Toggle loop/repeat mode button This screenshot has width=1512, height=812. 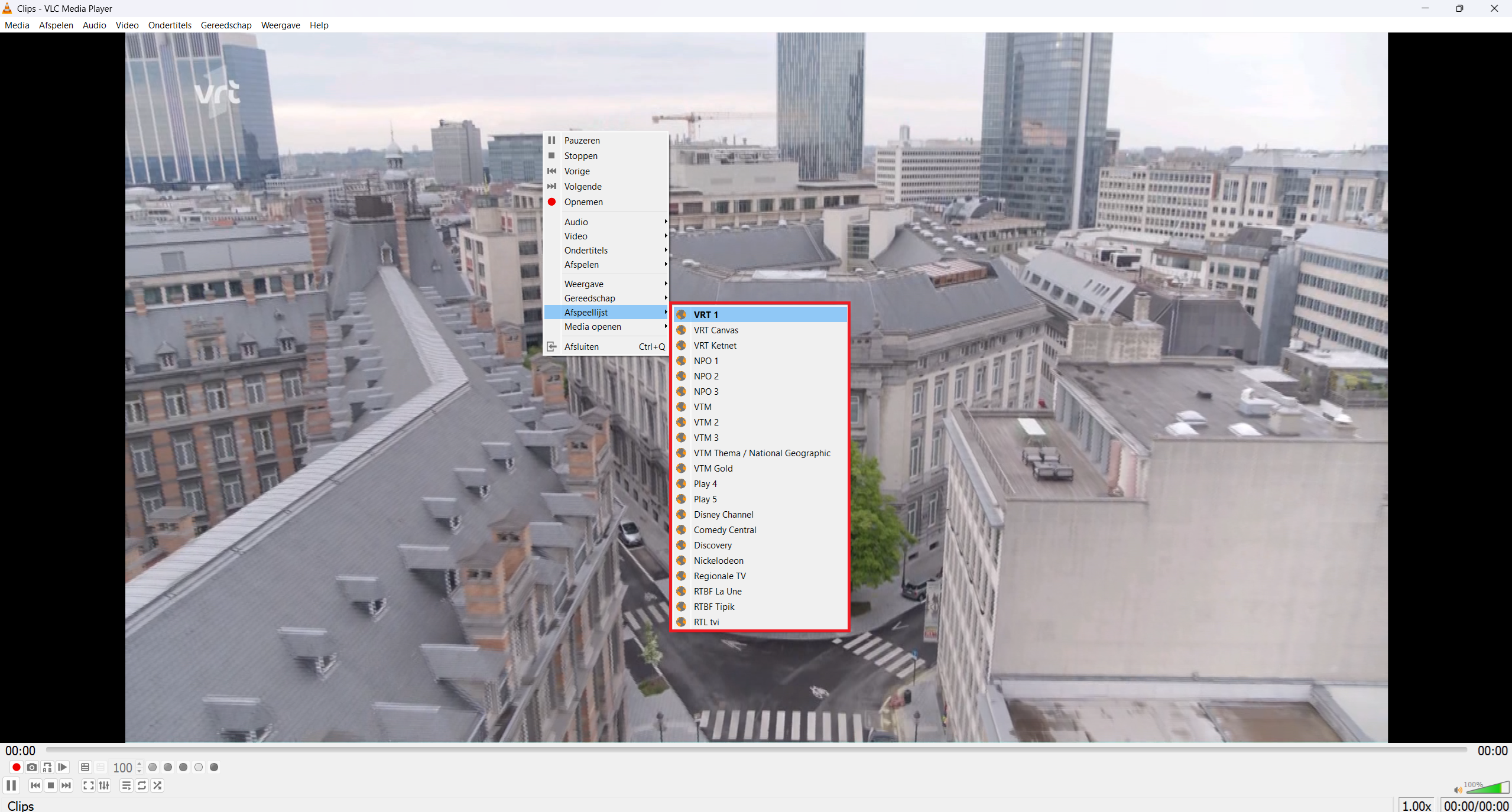point(142,785)
